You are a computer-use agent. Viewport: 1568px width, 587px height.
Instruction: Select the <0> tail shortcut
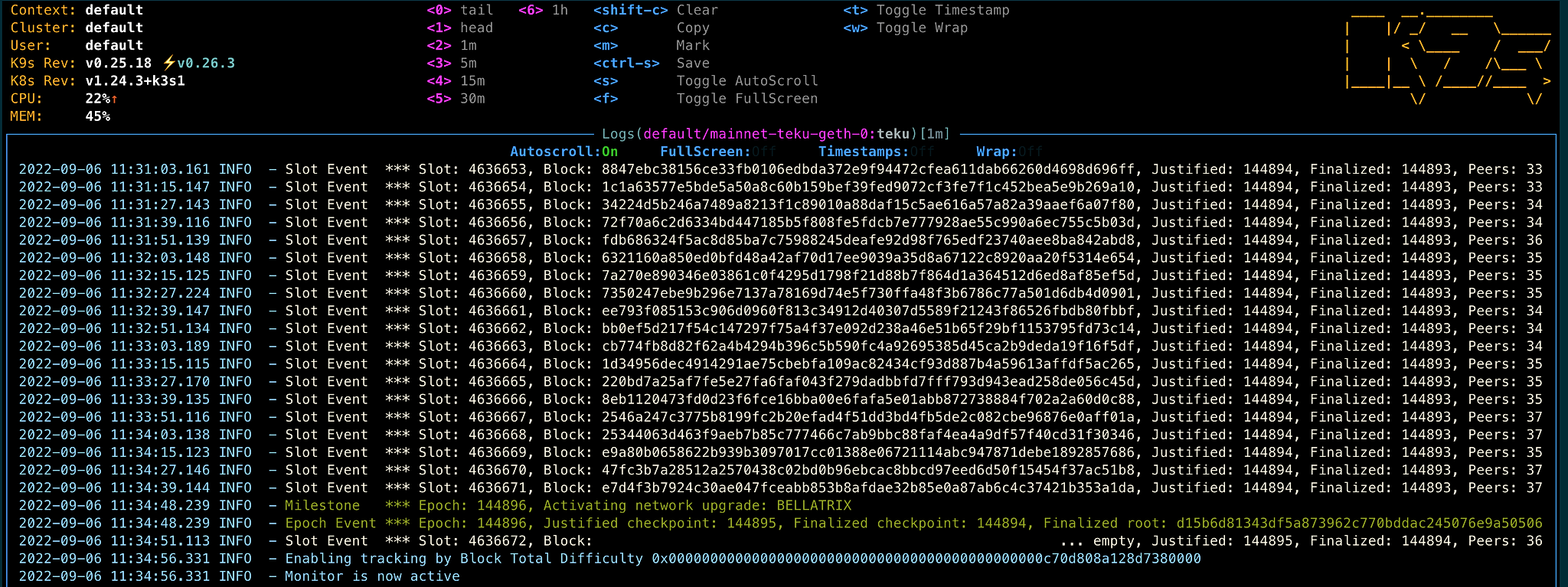tap(460, 10)
